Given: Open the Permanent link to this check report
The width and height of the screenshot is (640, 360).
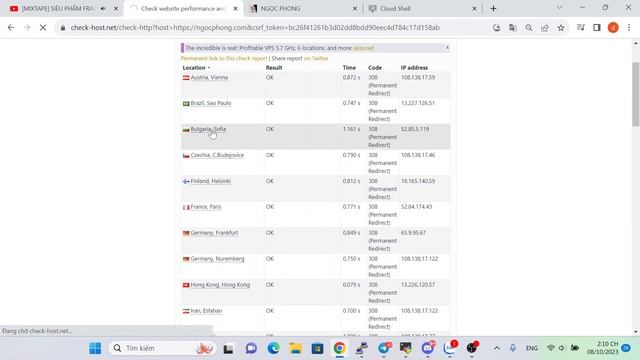Looking at the screenshot, I should [x=224, y=58].
